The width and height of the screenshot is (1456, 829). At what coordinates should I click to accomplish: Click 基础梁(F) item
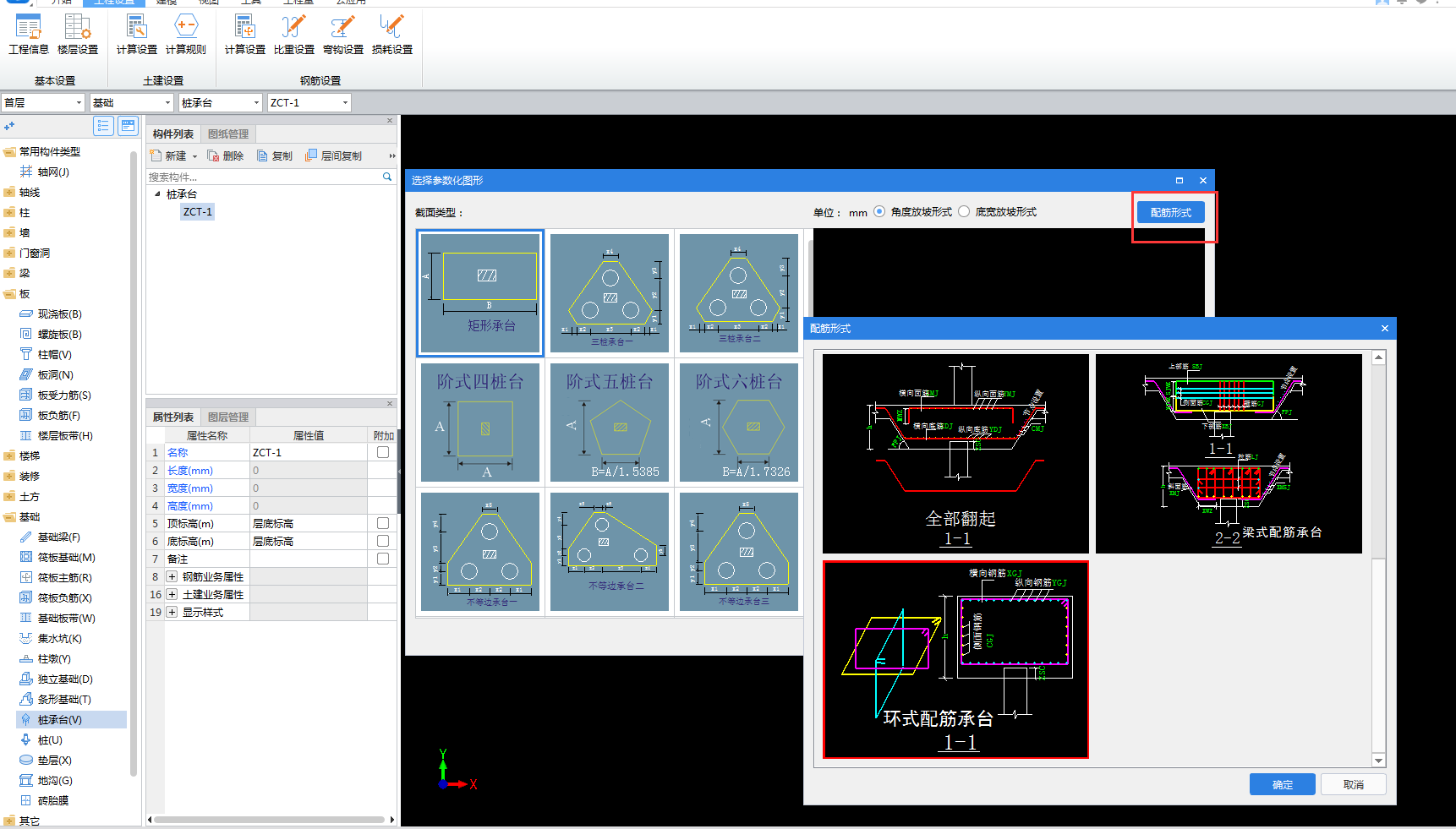[x=50, y=537]
